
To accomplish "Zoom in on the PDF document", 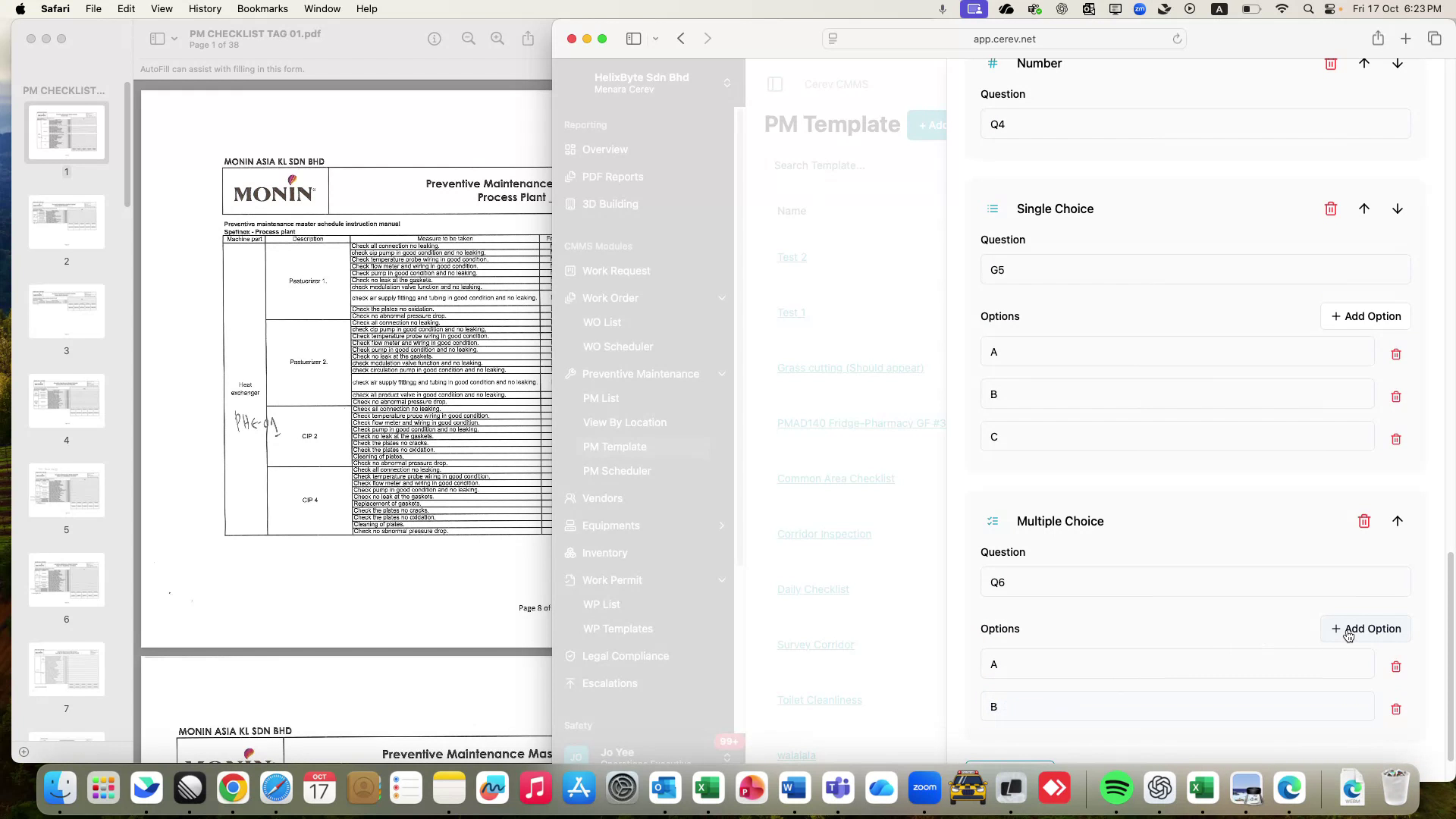I will (x=497, y=38).
